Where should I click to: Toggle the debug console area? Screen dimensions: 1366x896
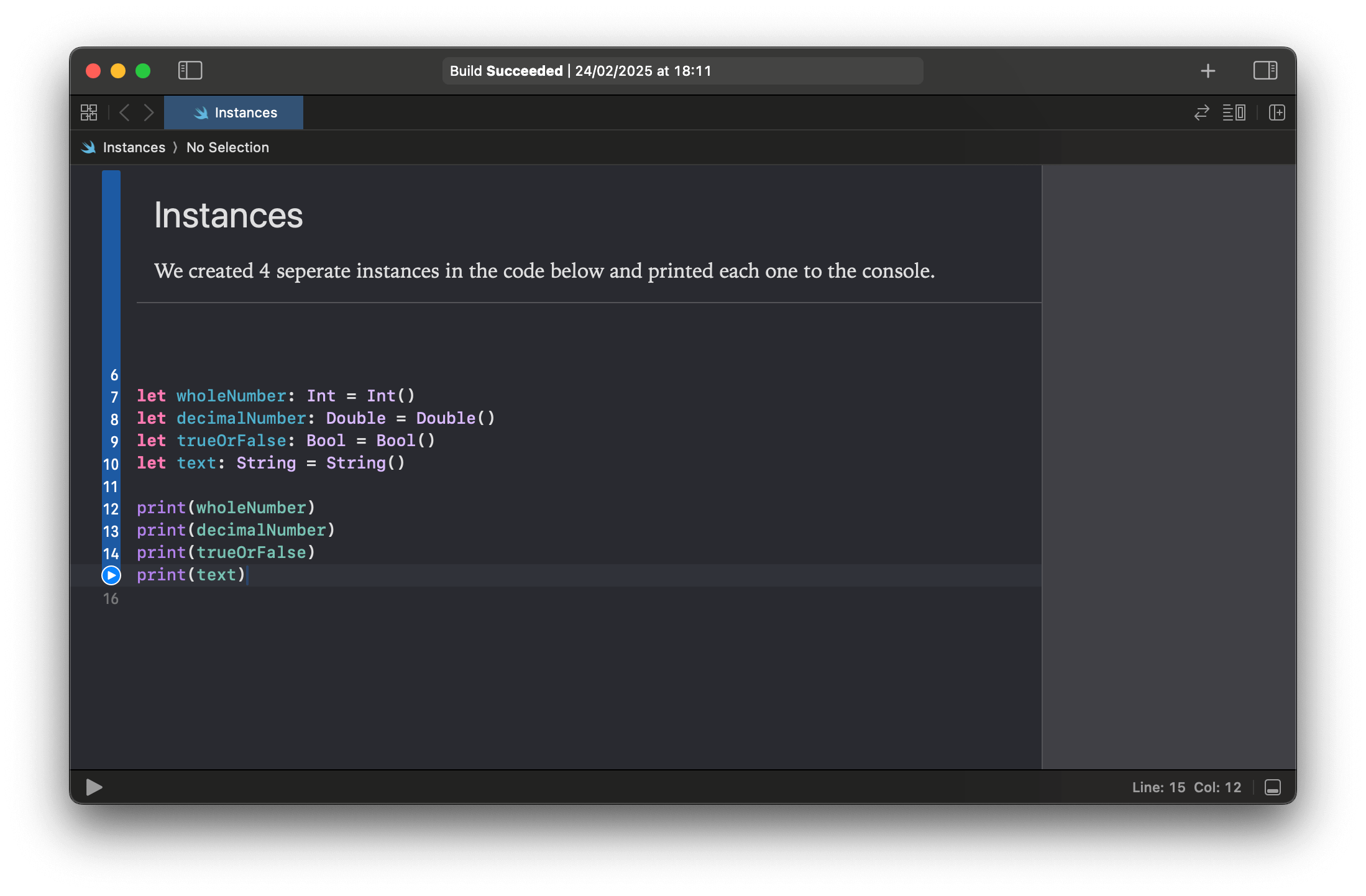coord(1272,787)
